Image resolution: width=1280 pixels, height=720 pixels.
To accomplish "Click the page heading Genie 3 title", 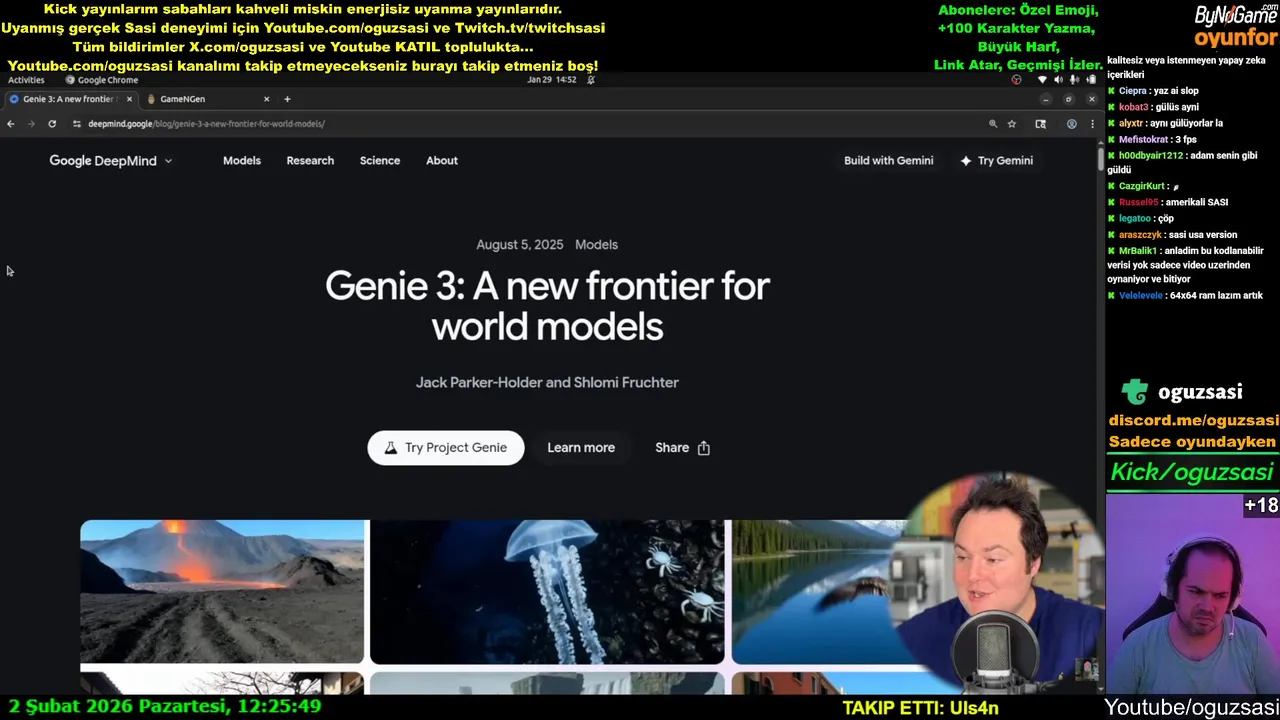I will point(547,306).
